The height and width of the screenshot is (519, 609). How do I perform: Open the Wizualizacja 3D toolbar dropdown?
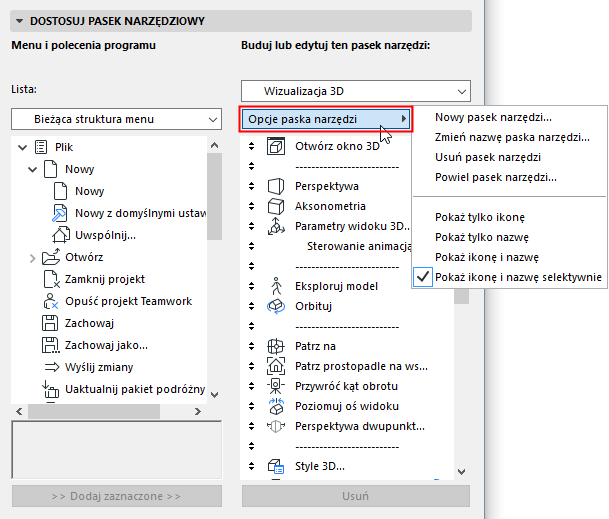click(x=356, y=91)
